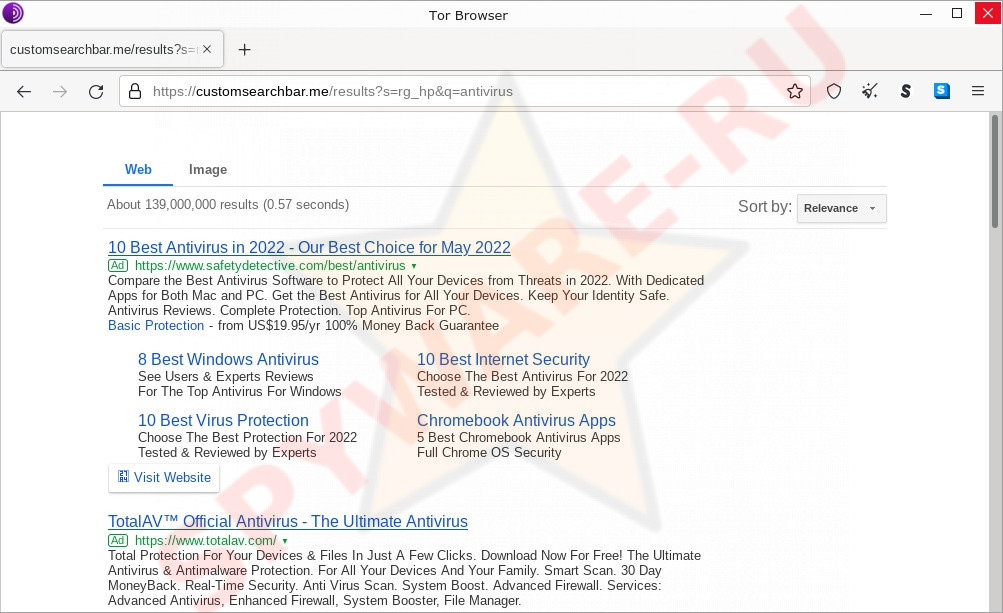Viewport: 1003px width, 613px height.
Task: Click 'See Users & Experts Reviews' text
Action: pyautogui.click(x=226, y=376)
